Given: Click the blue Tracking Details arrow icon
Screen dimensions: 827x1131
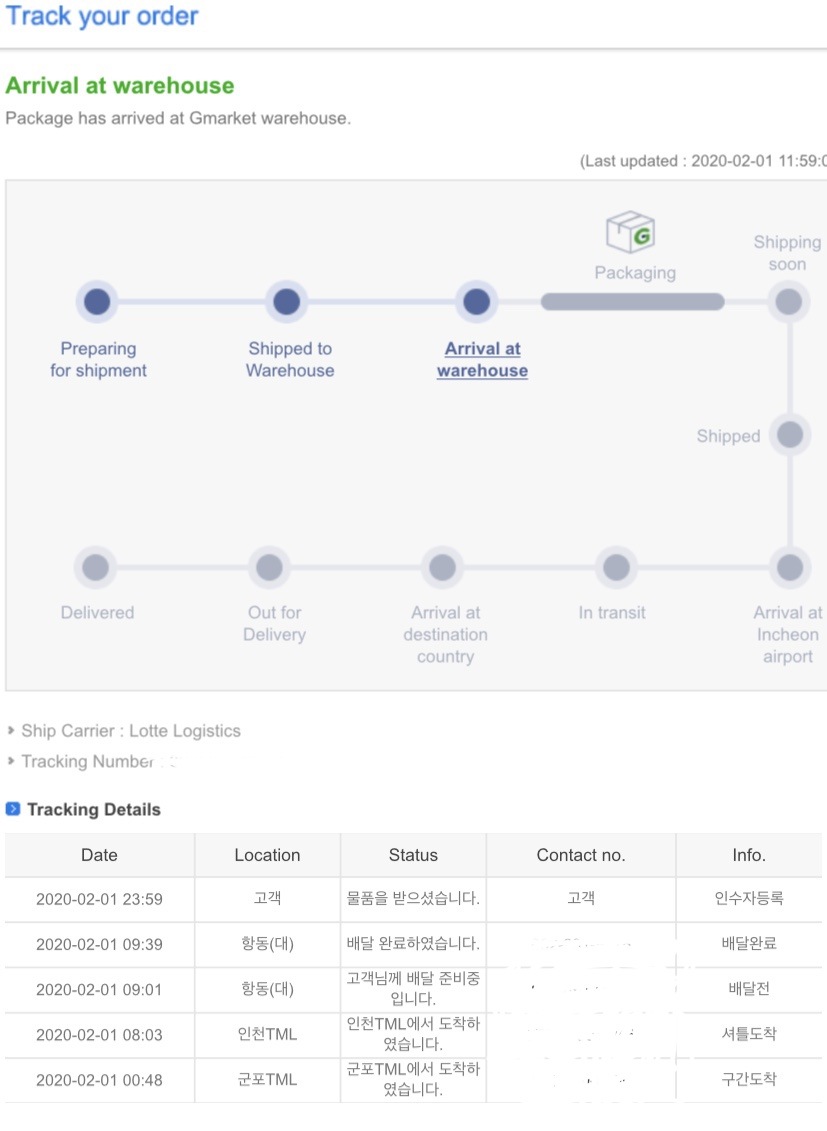Looking at the screenshot, I should click(13, 809).
